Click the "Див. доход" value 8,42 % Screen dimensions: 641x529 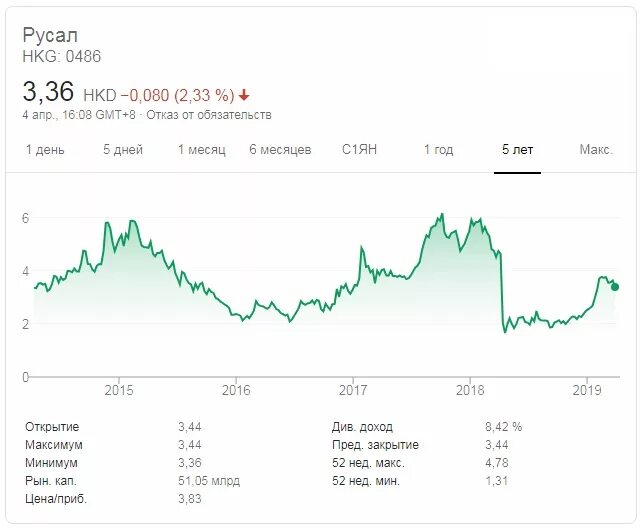click(x=504, y=427)
